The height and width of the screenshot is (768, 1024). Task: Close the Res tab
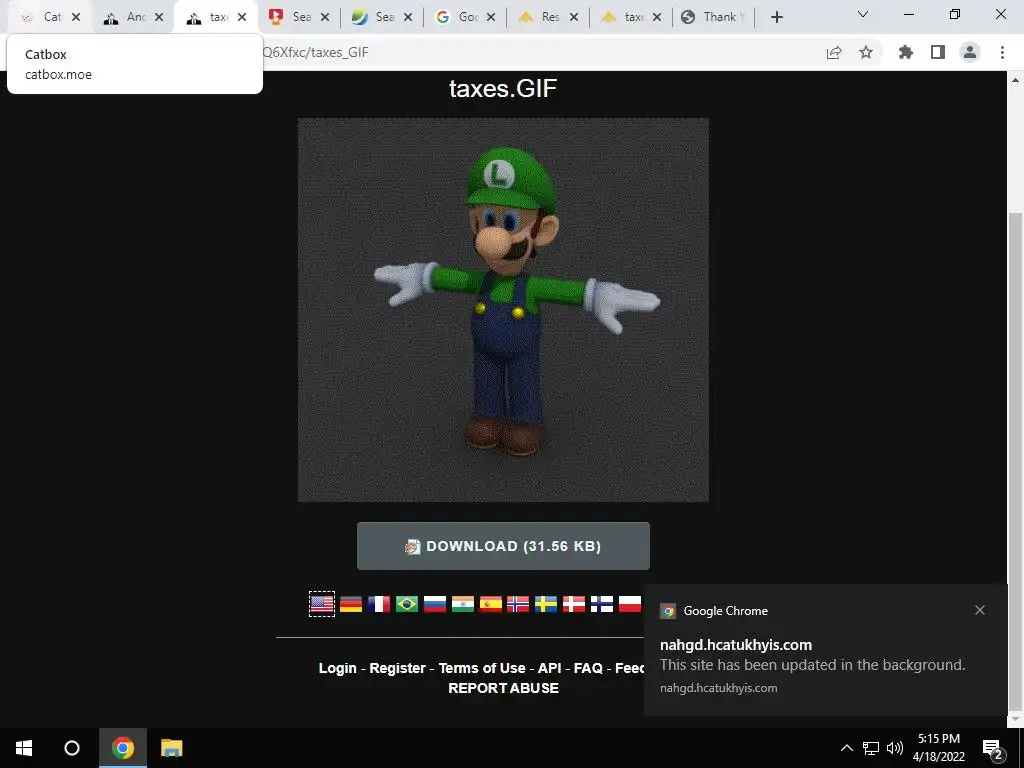tap(573, 17)
